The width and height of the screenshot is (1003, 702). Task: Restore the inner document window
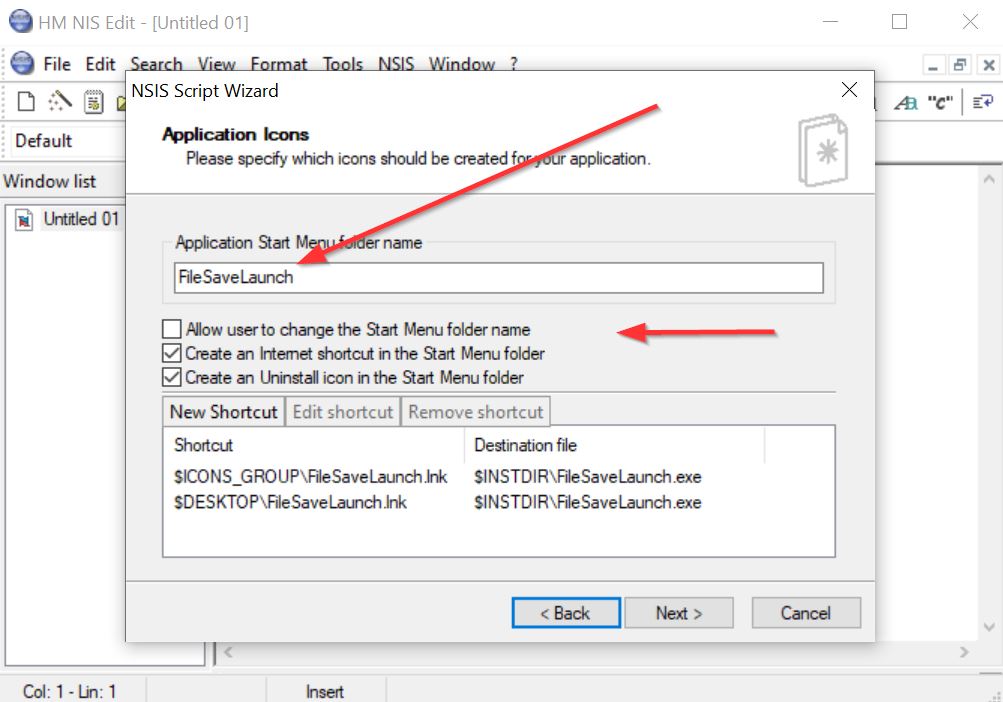coord(960,65)
